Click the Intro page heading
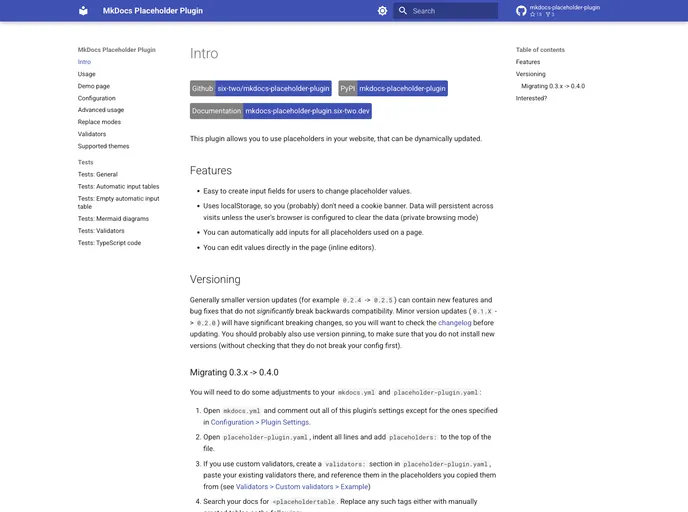The image size is (688, 512). pos(204,54)
